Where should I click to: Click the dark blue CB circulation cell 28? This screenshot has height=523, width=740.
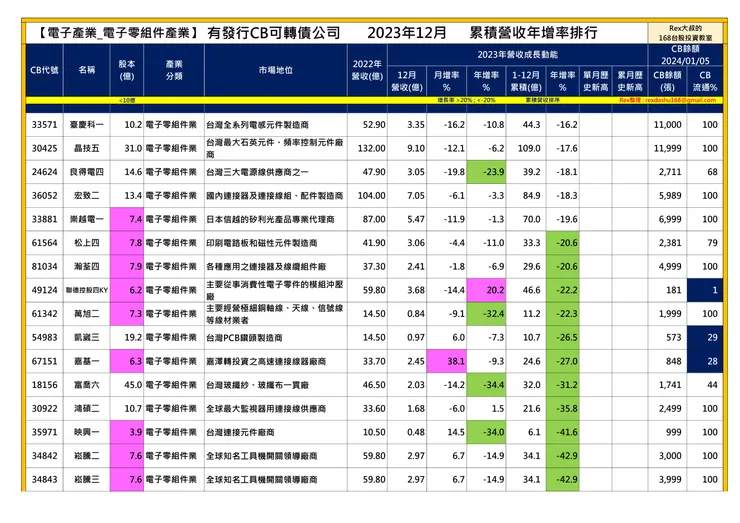705,361
